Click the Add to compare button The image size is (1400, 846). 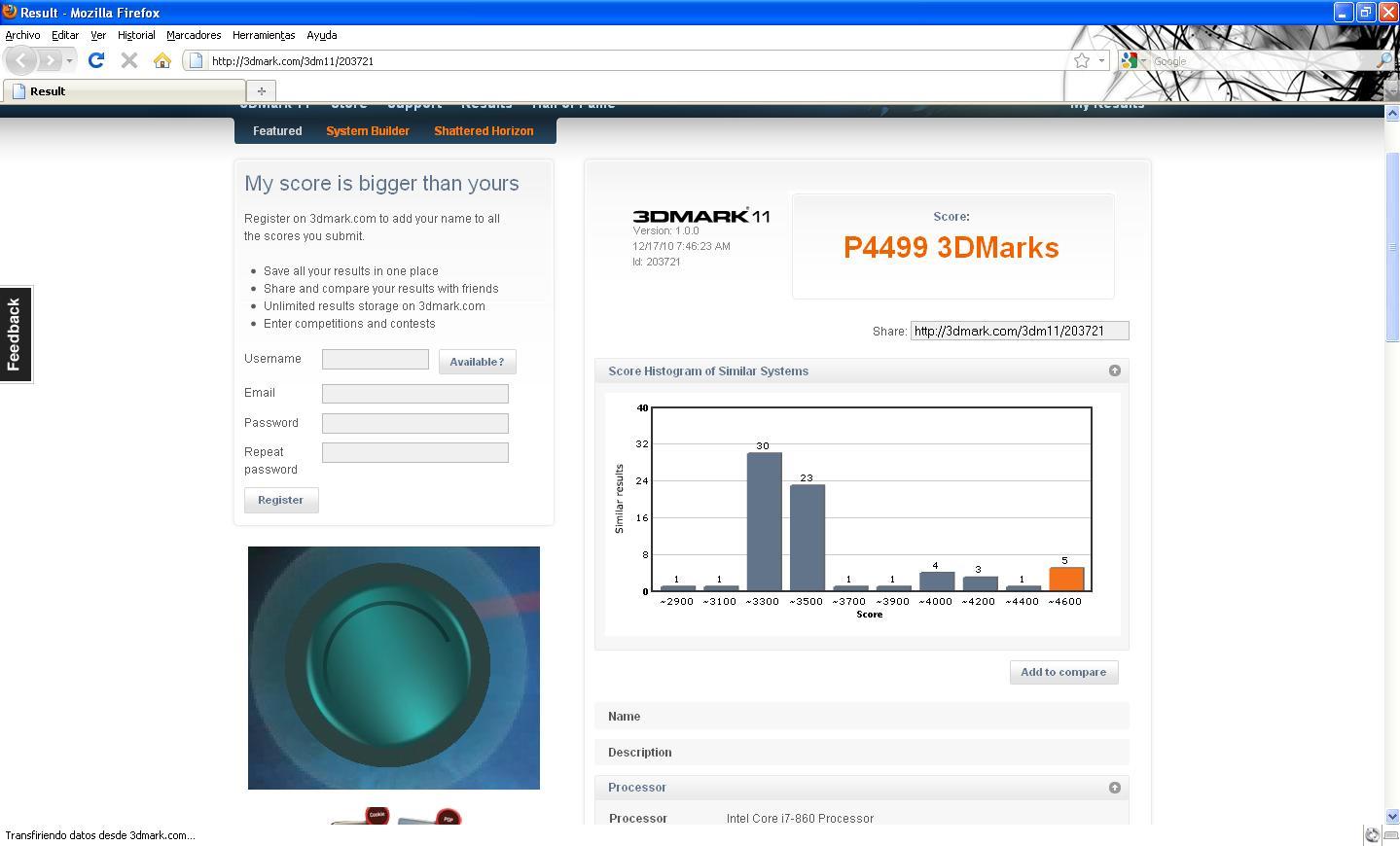pyautogui.click(x=1063, y=672)
